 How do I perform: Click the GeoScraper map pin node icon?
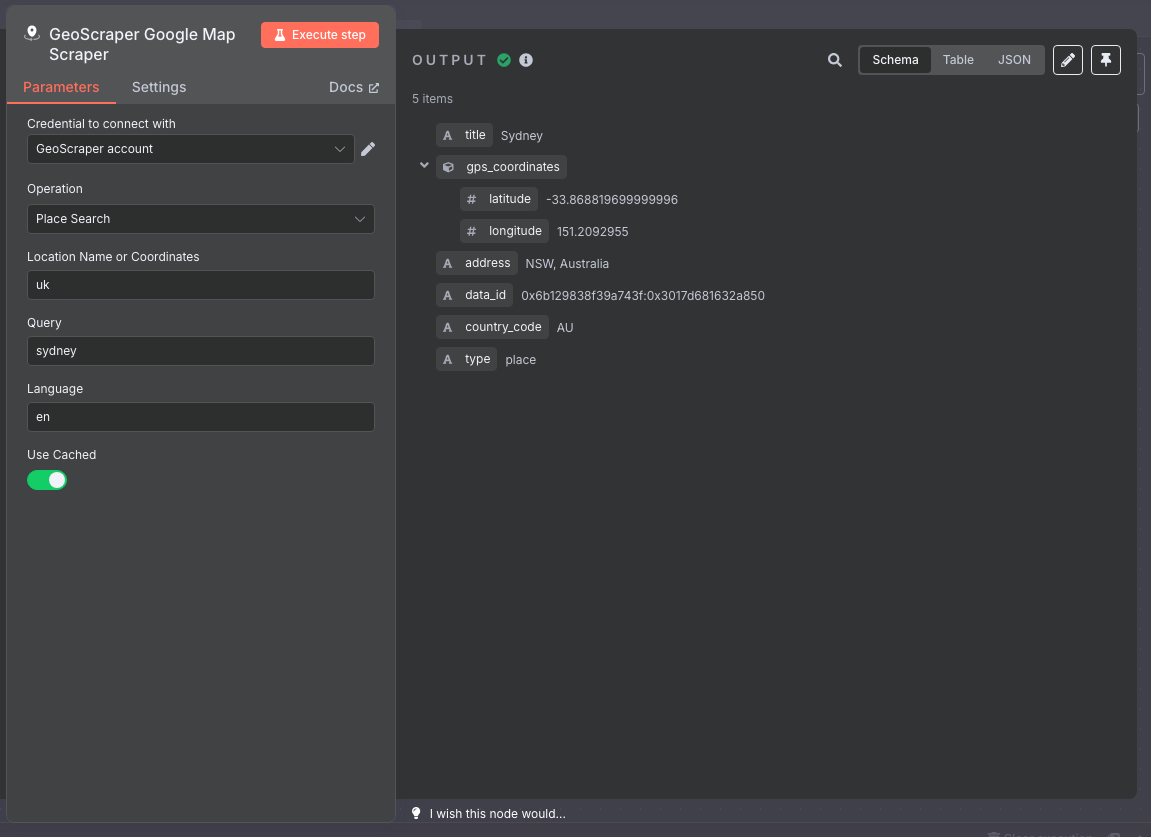[32, 34]
